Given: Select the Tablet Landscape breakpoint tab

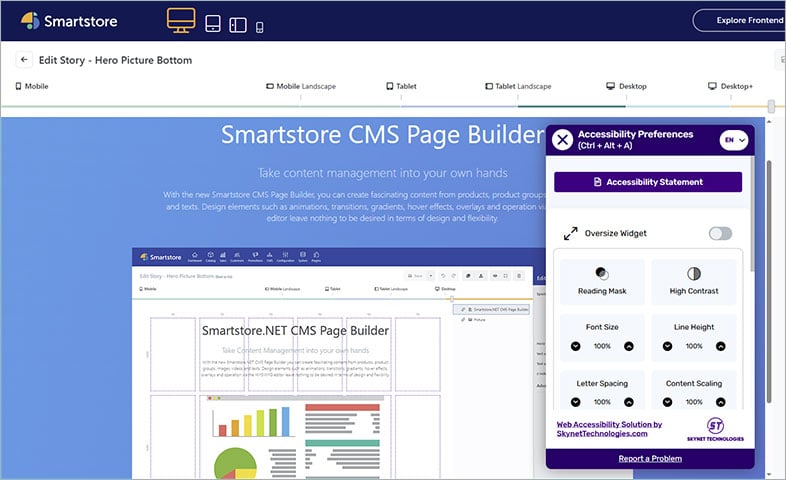Looking at the screenshot, I should tap(518, 87).
